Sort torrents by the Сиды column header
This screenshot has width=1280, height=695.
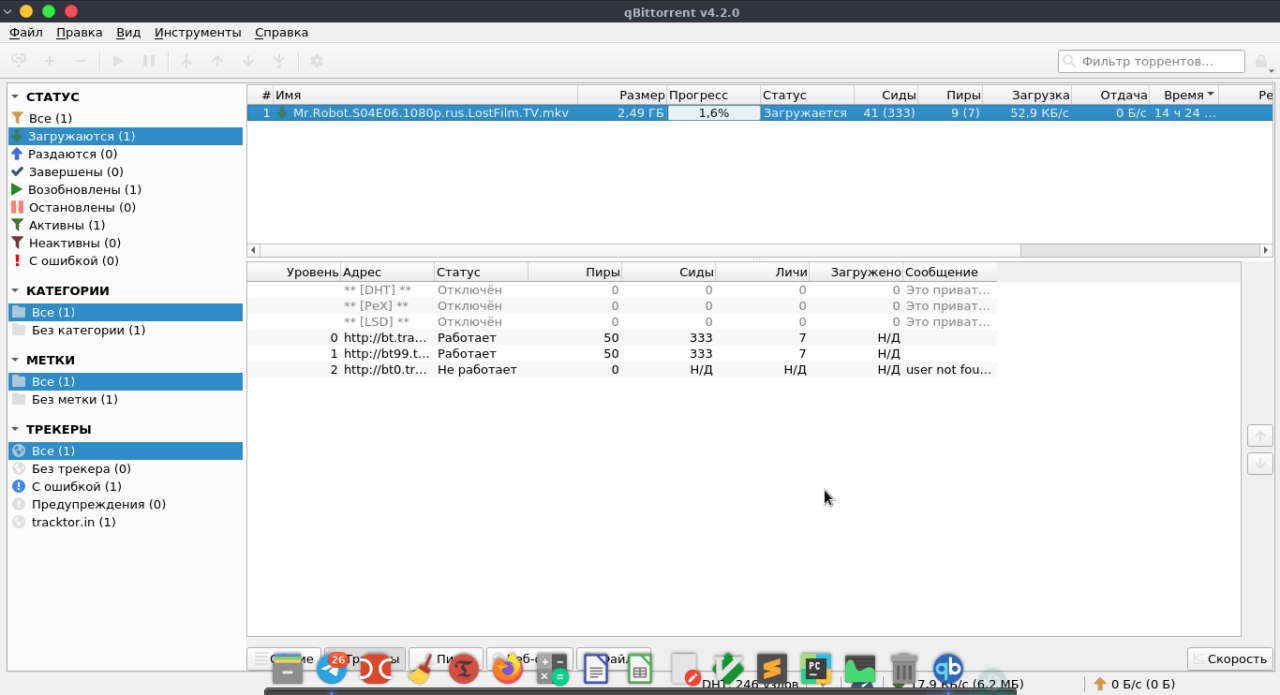886,95
